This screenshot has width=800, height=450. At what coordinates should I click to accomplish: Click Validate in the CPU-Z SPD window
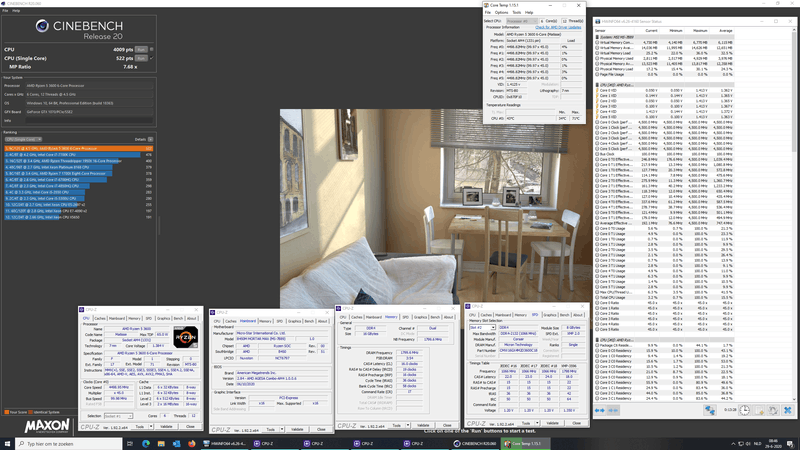(552, 423)
